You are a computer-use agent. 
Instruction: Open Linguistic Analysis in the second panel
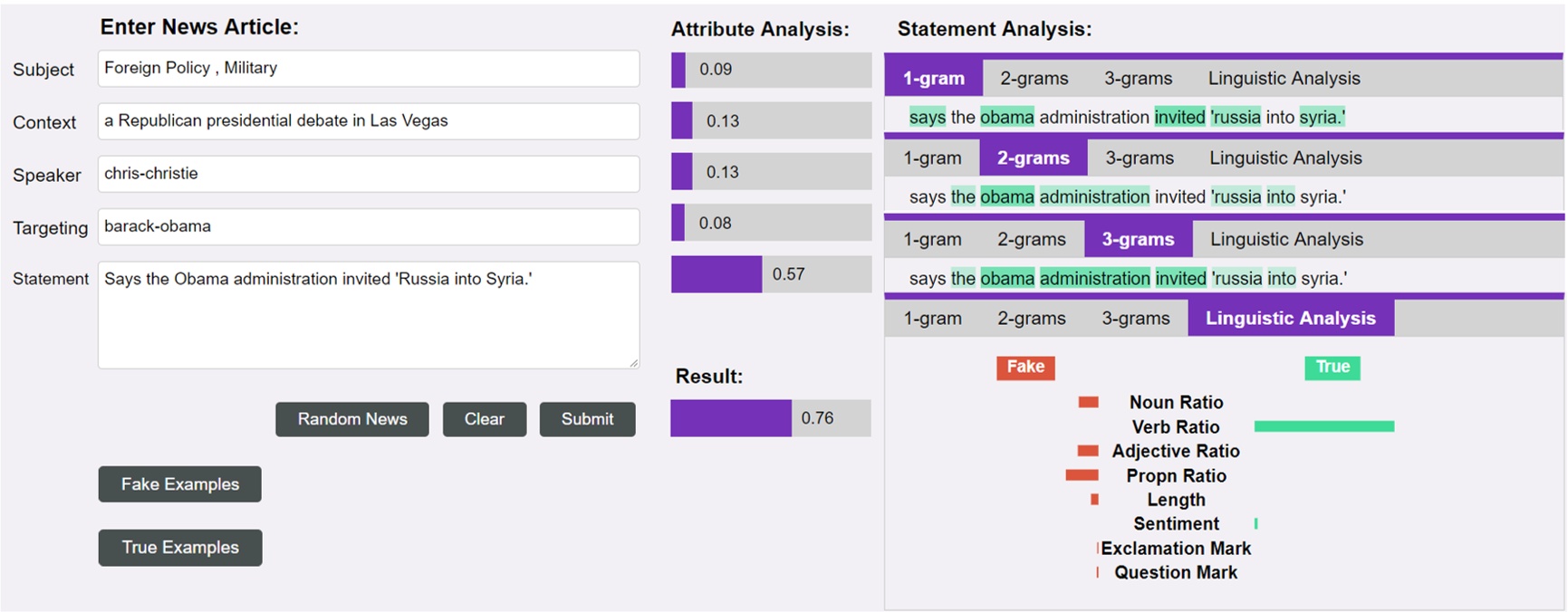tap(1284, 158)
